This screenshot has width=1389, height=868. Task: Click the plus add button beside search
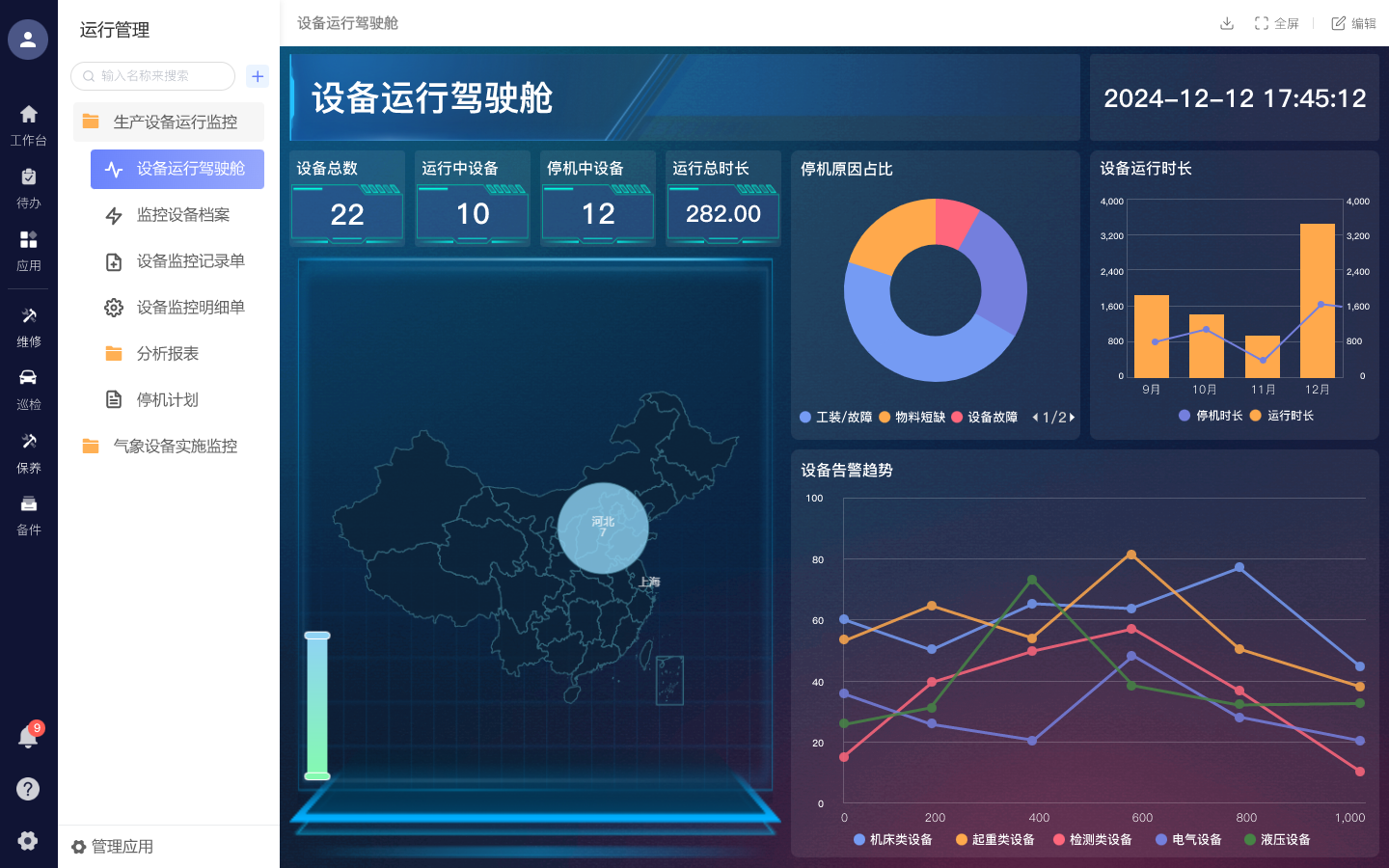(x=258, y=76)
